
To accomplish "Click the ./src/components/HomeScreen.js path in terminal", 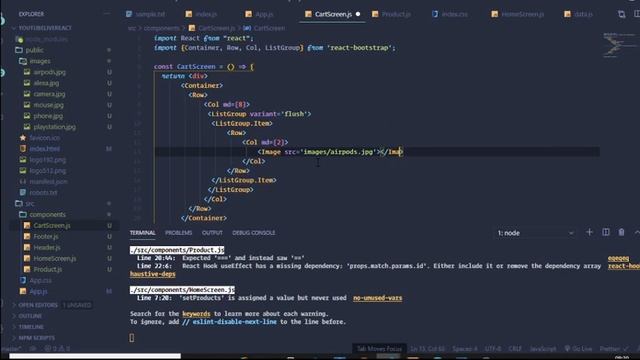I will click(x=182, y=290).
